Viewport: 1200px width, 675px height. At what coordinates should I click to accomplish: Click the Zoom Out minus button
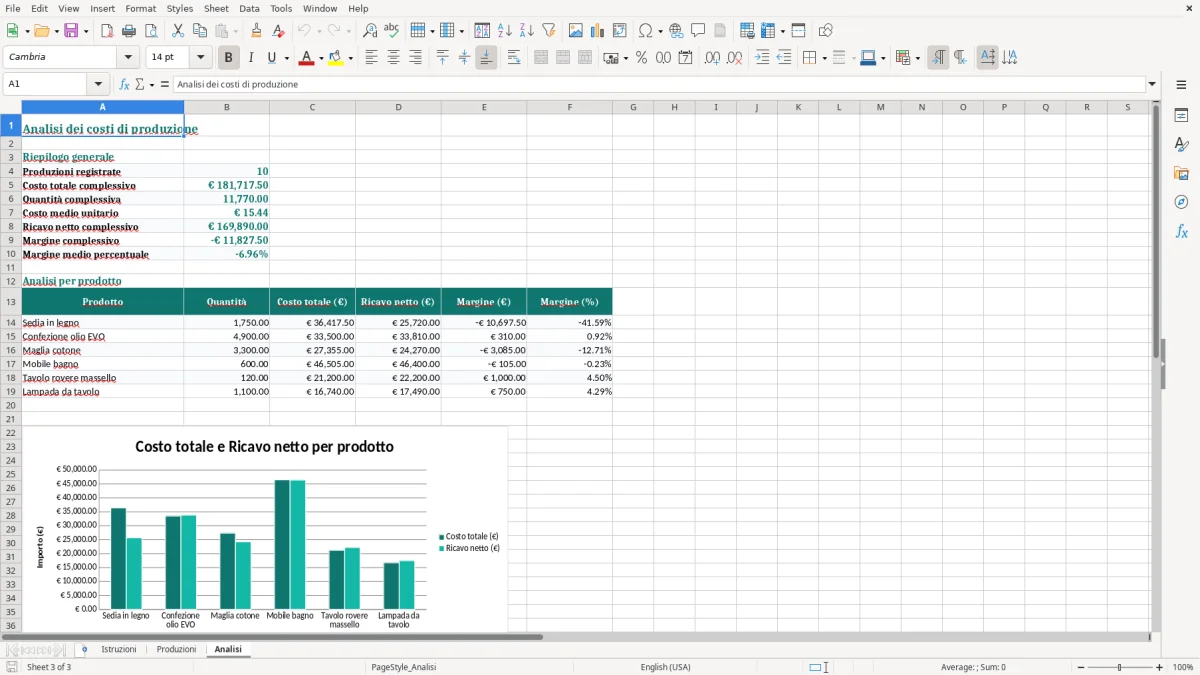(x=1080, y=667)
